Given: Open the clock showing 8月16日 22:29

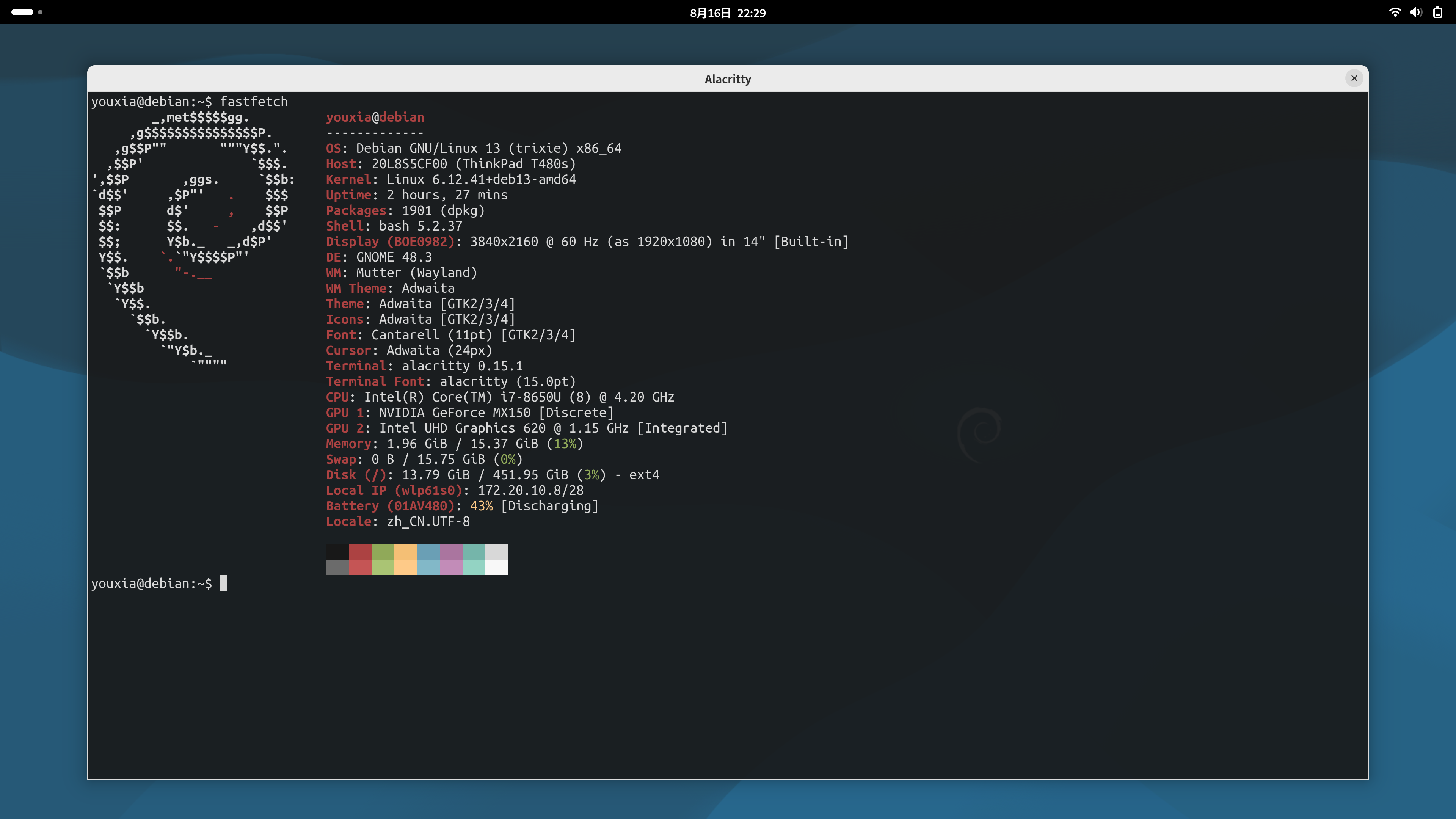Looking at the screenshot, I should [x=728, y=13].
